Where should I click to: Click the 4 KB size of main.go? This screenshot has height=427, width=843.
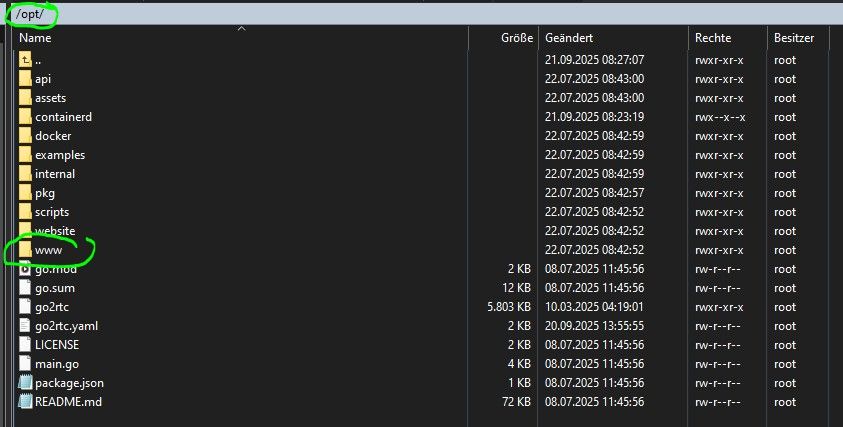(x=519, y=364)
